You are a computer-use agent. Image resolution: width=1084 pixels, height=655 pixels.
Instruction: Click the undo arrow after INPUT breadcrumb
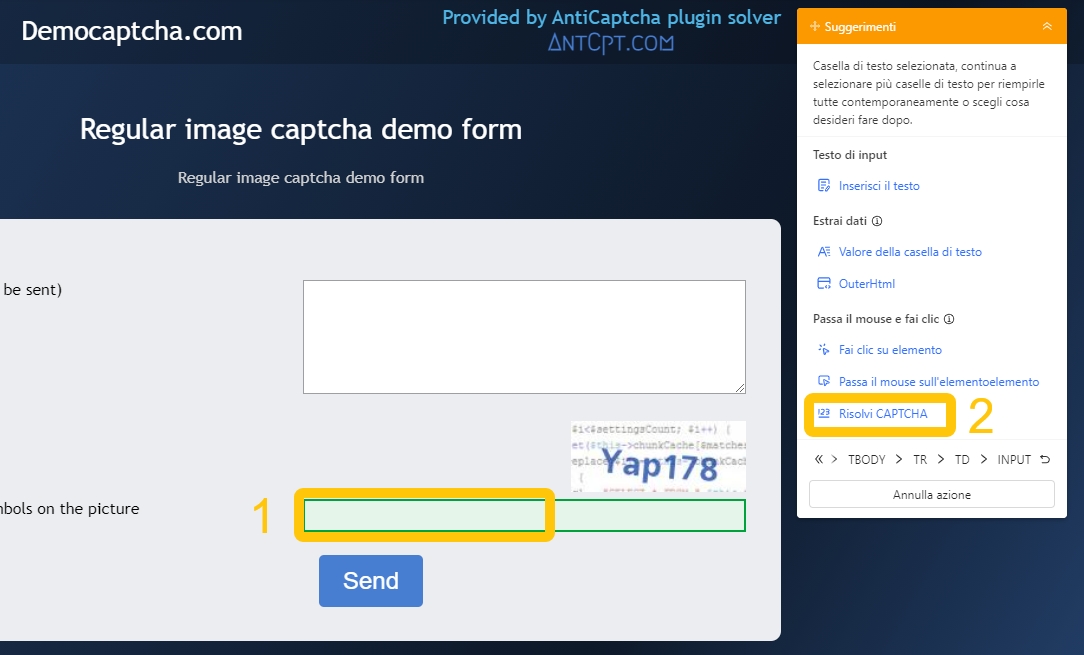(x=1045, y=460)
